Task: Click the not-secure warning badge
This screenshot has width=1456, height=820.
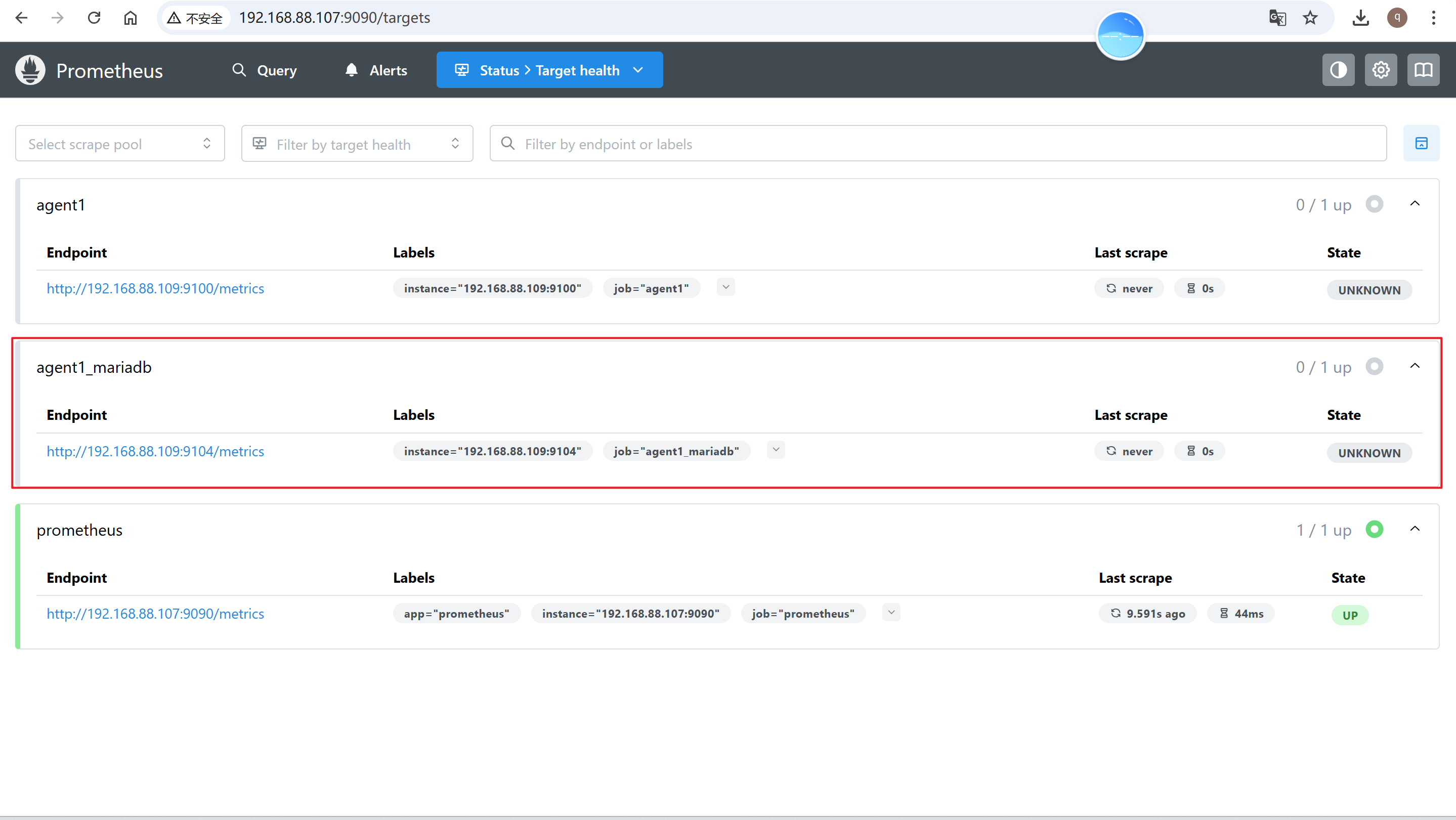Action: (x=196, y=18)
